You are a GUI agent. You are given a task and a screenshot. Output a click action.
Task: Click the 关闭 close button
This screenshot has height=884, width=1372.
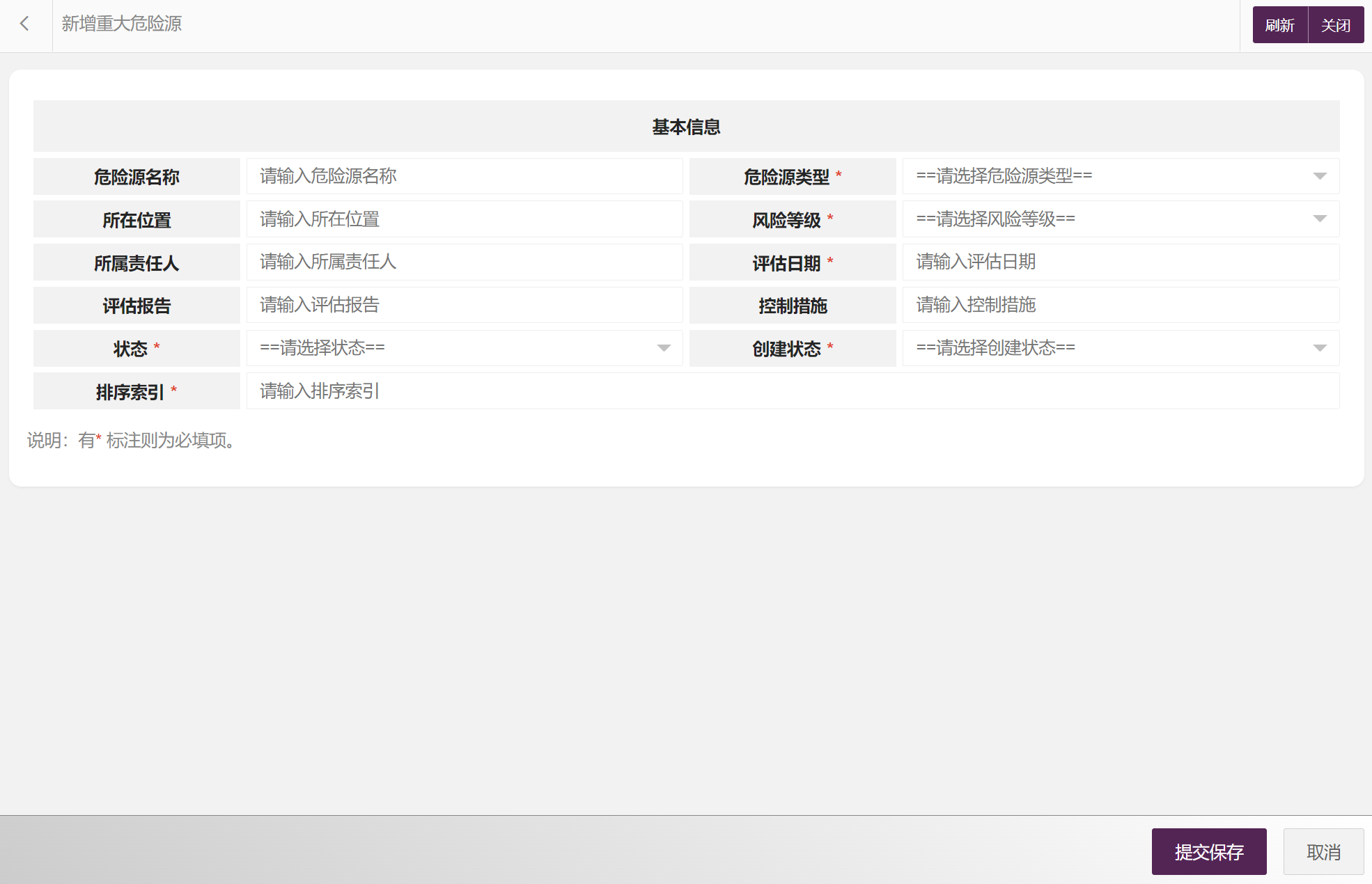pos(1335,26)
